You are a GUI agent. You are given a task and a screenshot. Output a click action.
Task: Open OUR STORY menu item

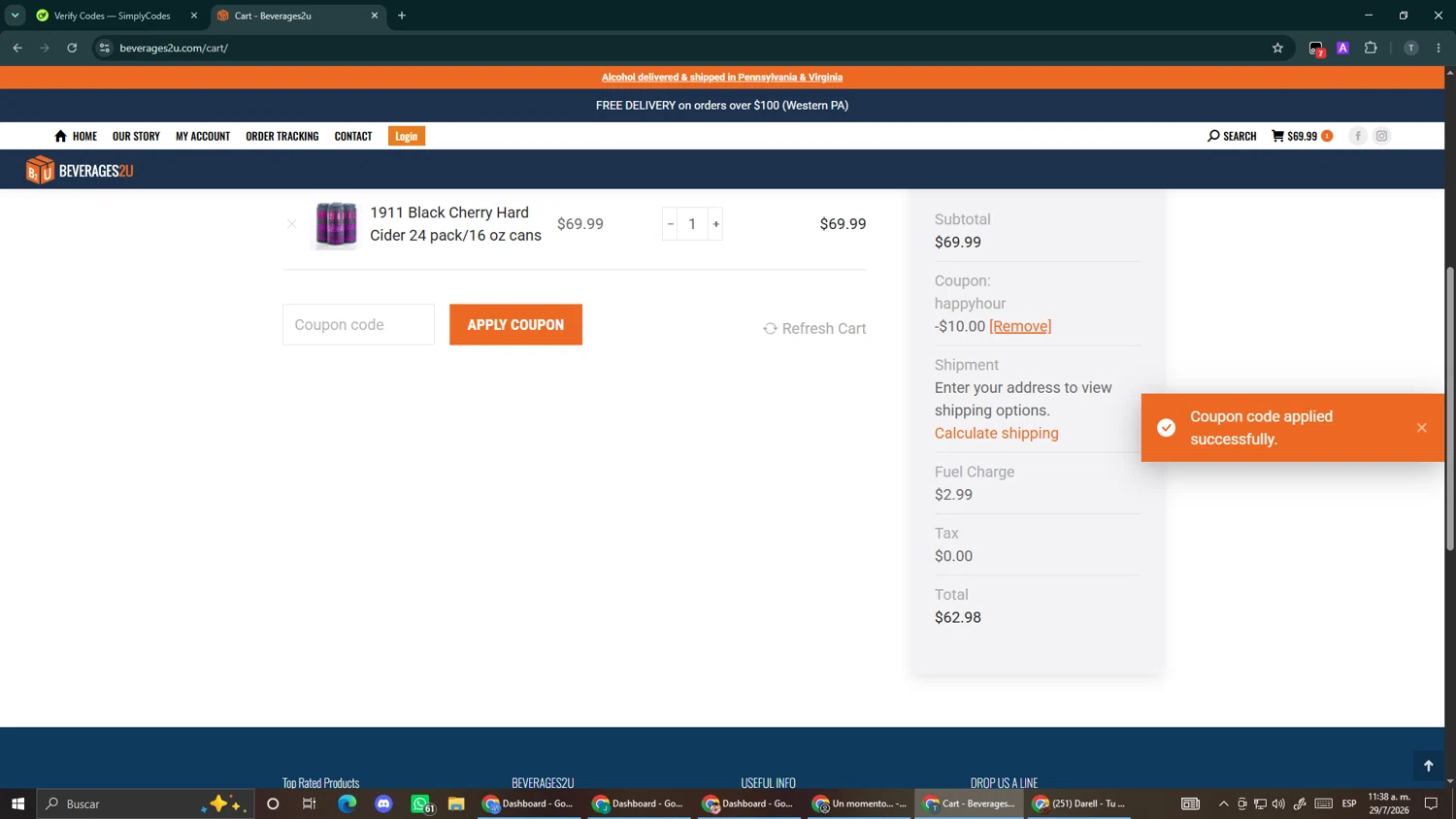136,136
